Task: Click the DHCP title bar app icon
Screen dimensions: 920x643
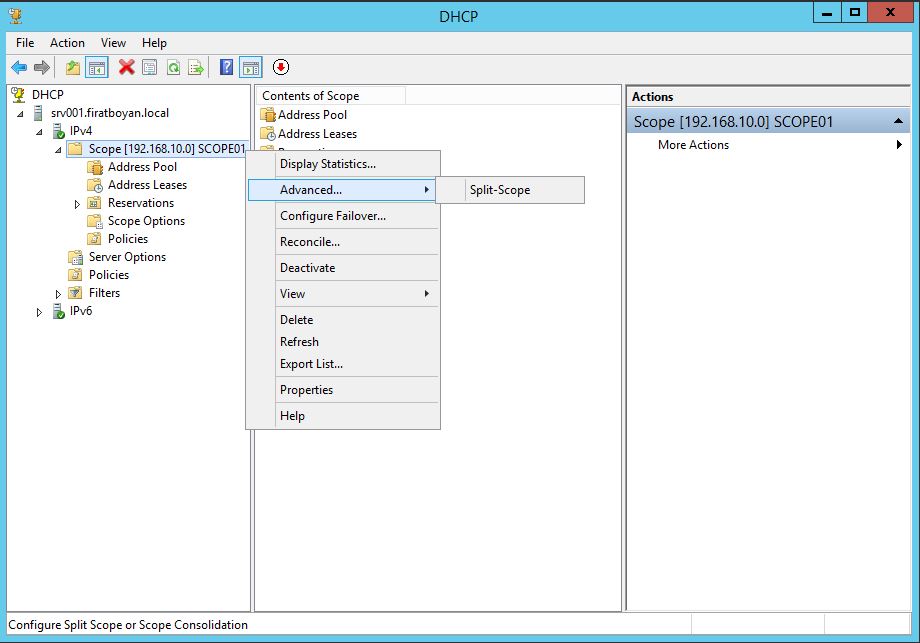Action: point(16,15)
